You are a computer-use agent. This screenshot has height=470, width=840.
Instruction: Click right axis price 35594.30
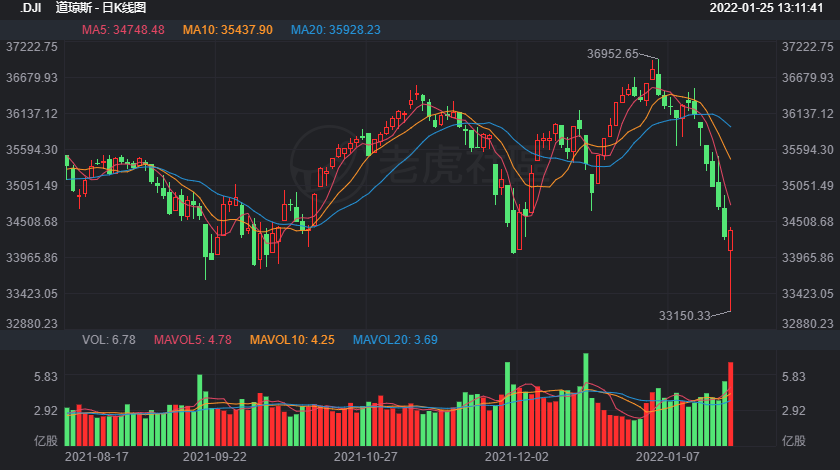(808, 150)
